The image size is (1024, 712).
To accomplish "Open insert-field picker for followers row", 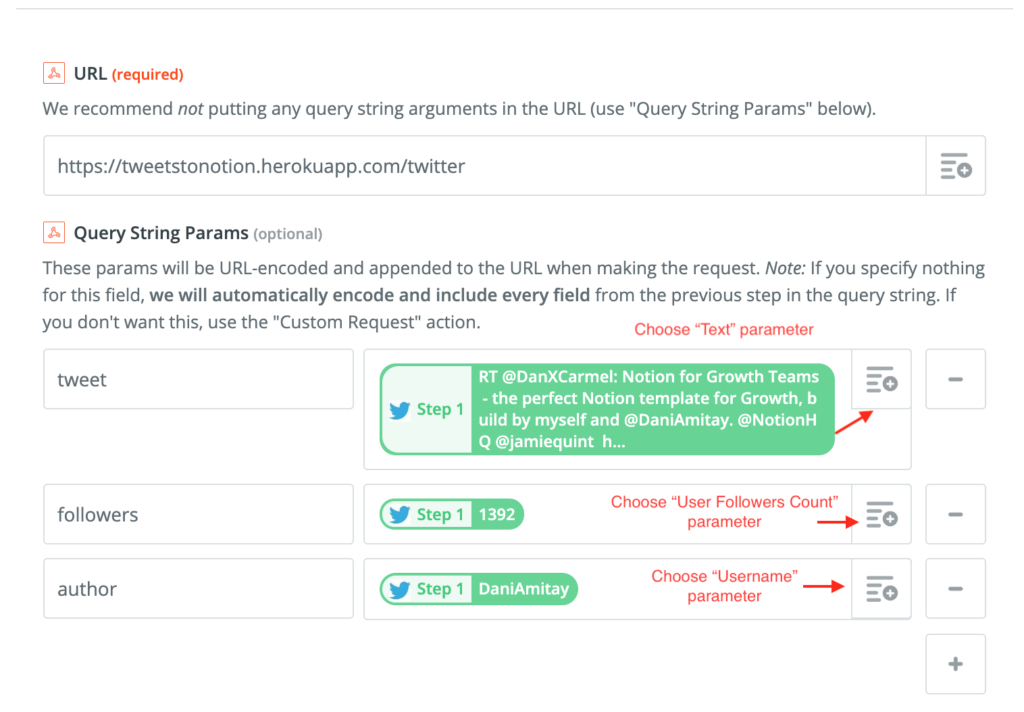I will pyautogui.click(x=881, y=515).
